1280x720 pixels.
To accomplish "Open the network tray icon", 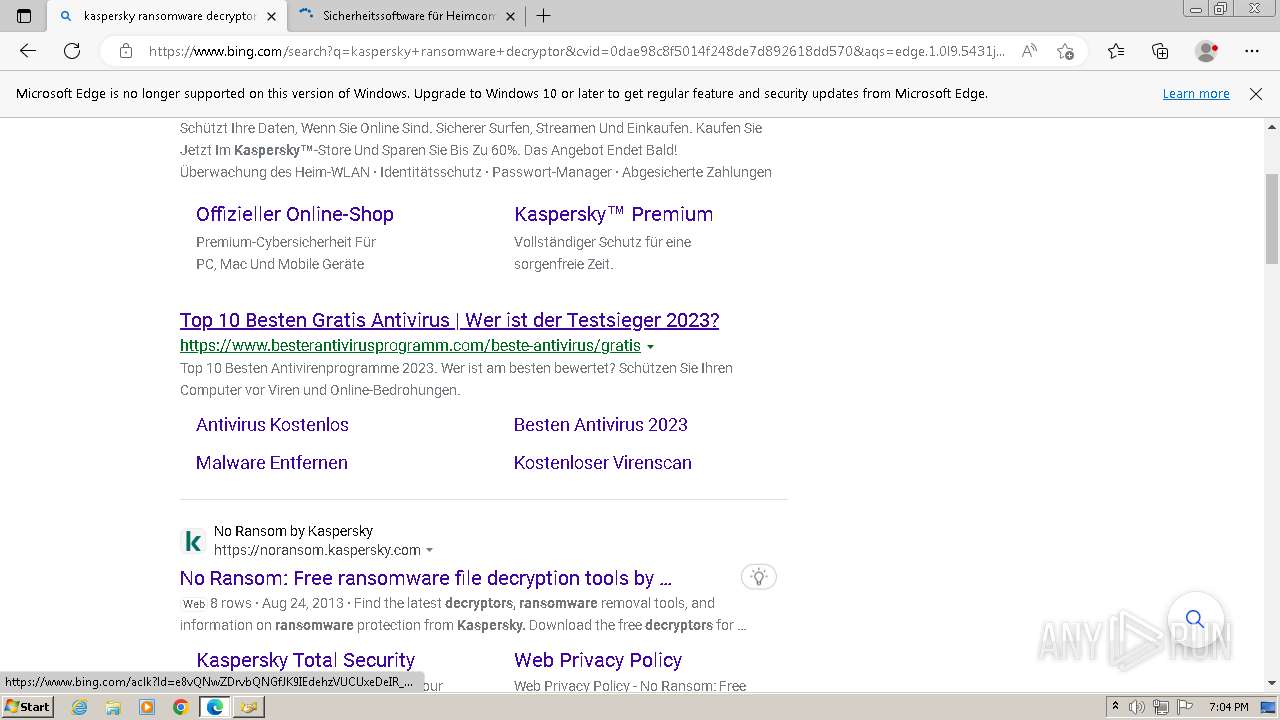I will [x=1161, y=707].
